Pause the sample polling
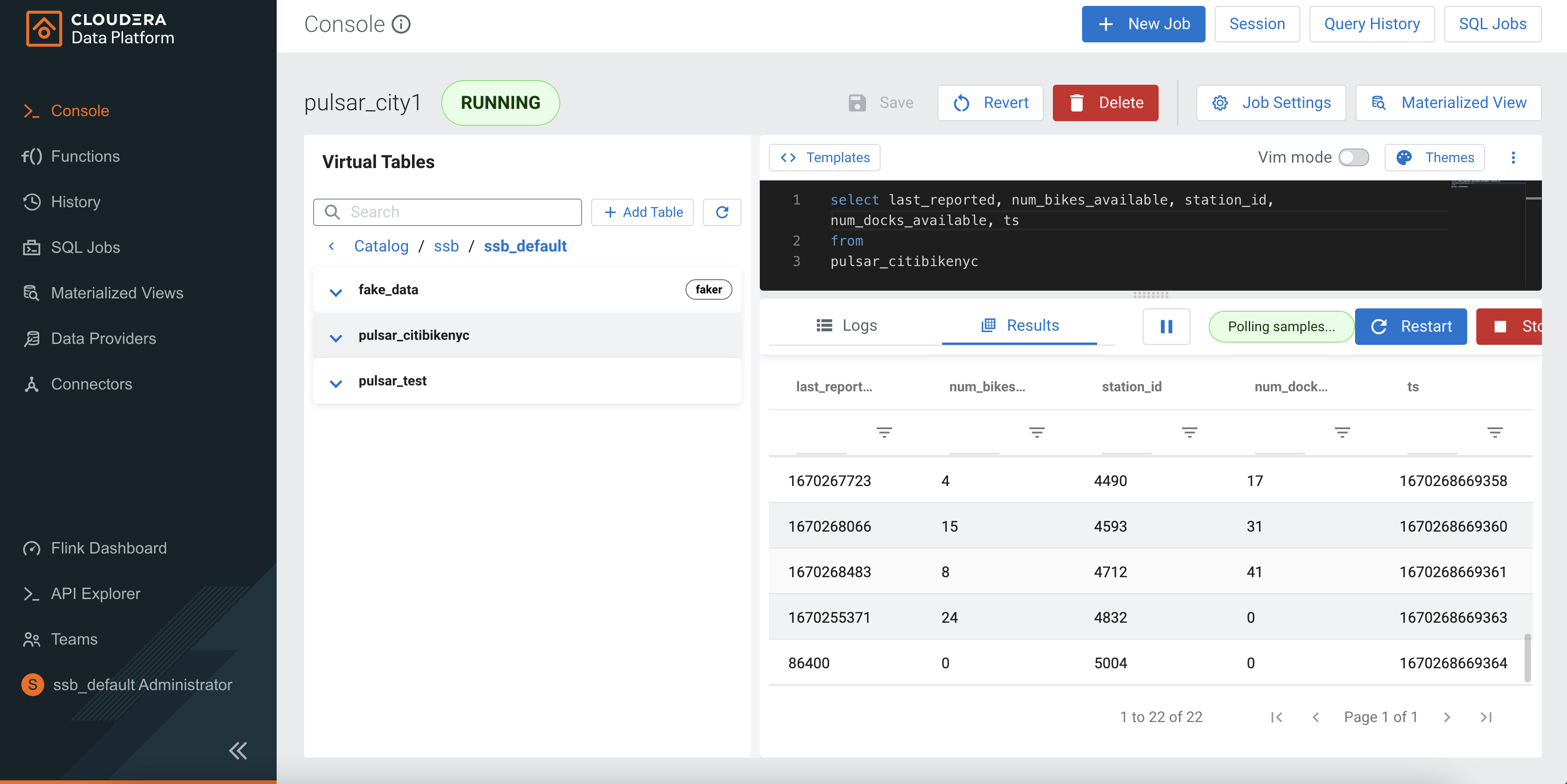The height and width of the screenshot is (784, 1567). pos(1165,327)
